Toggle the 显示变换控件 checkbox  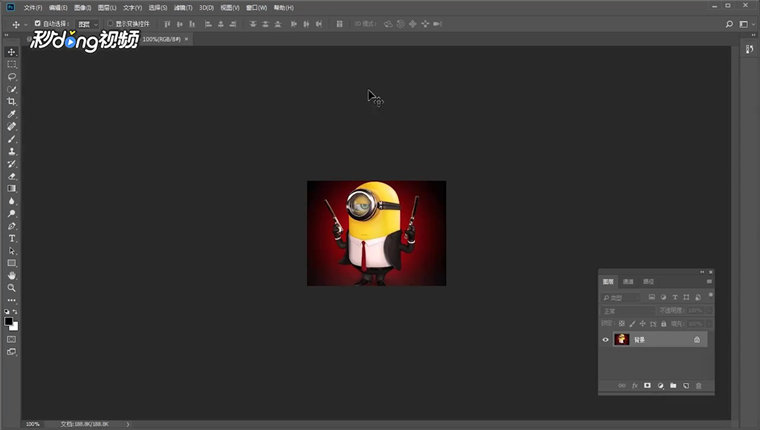click(x=110, y=23)
